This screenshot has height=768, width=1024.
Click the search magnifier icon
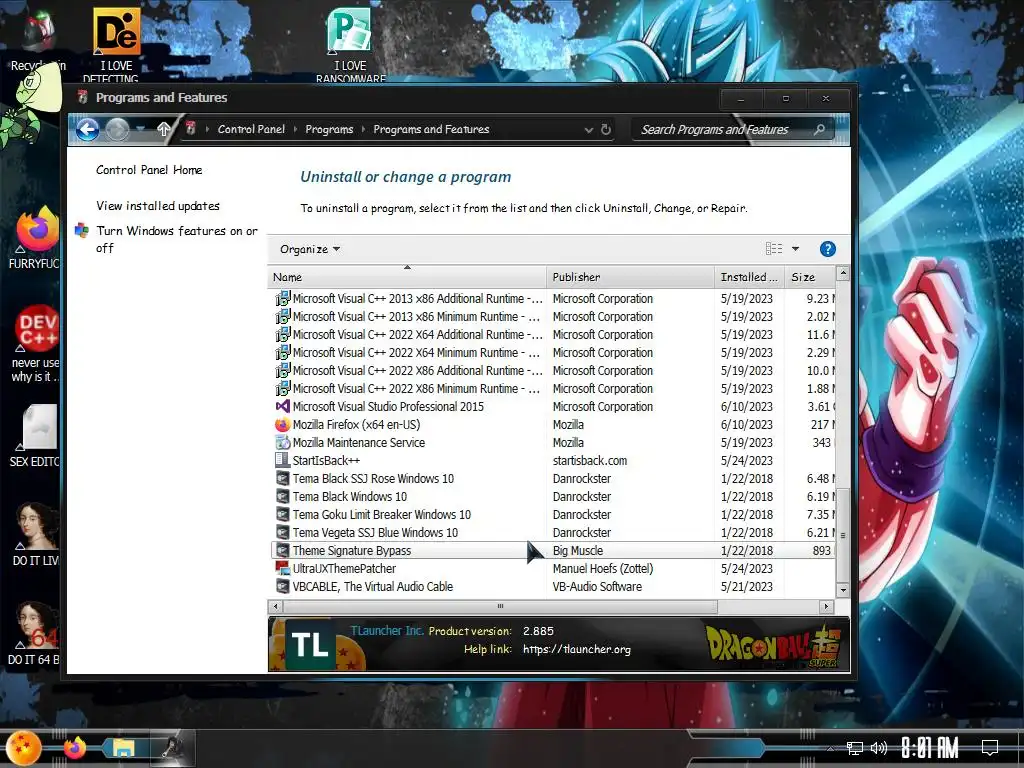coord(819,129)
